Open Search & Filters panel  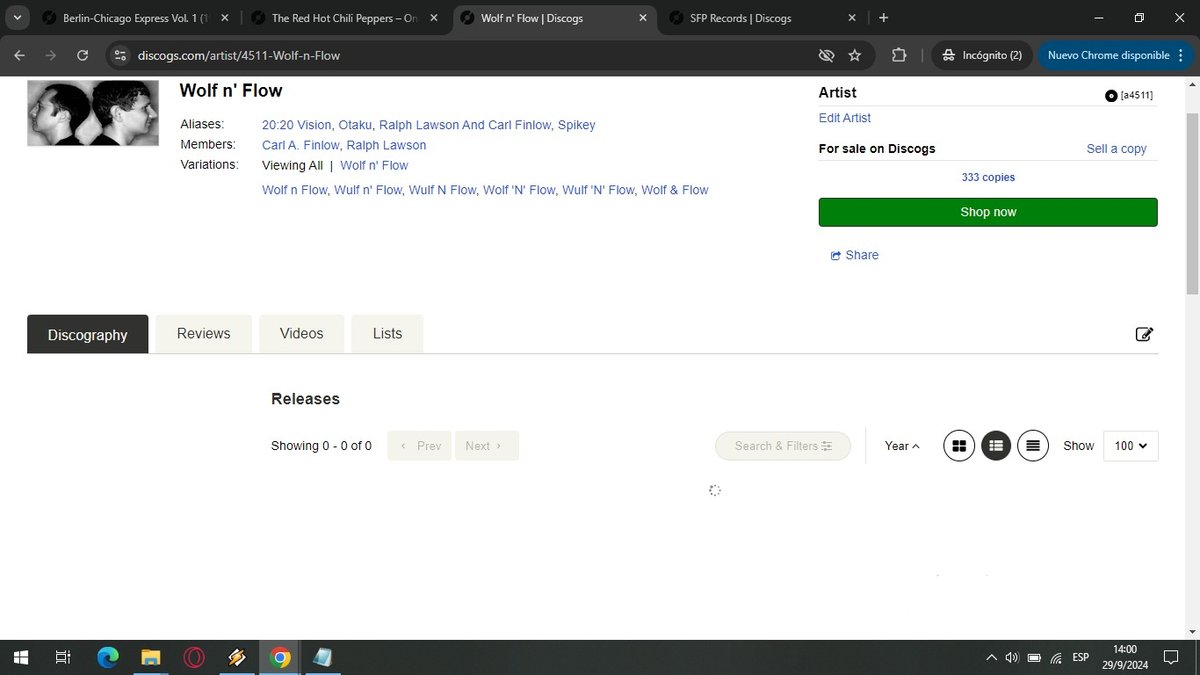tap(783, 446)
